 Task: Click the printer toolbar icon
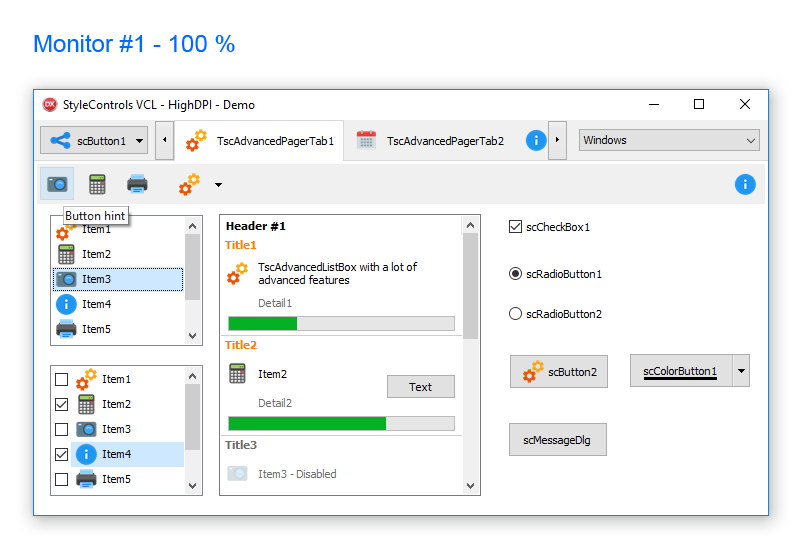pyautogui.click(x=137, y=184)
